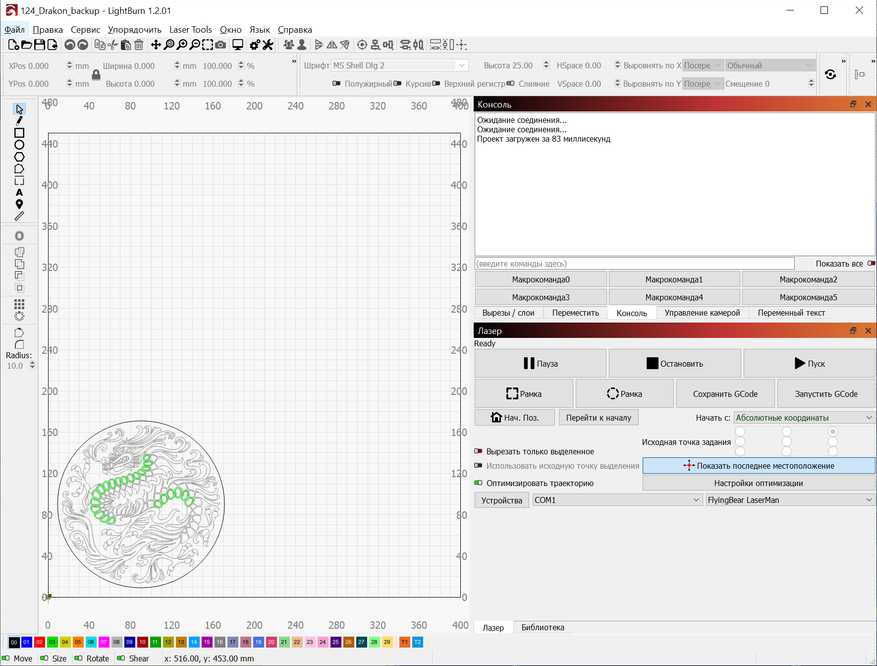Click the Save Project floppy icon
The height and width of the screenshot is (666, 877).
tap(39, 45)
